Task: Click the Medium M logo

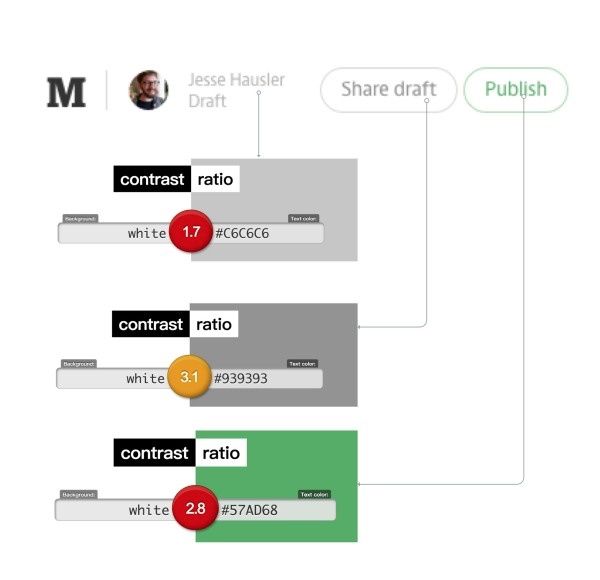Action: click(x=66, y=91)
